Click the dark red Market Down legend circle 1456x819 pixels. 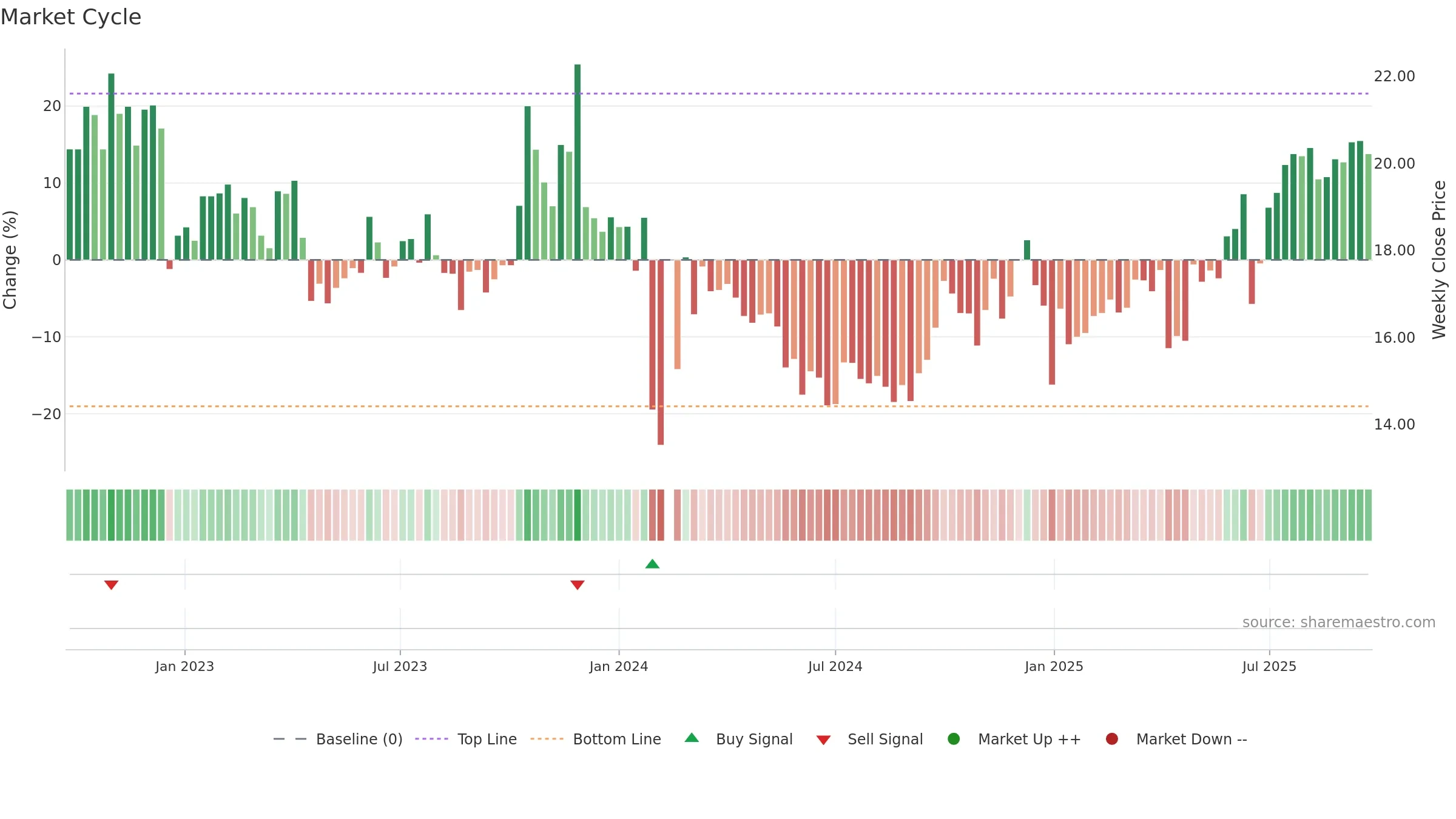click(1112, 739)
